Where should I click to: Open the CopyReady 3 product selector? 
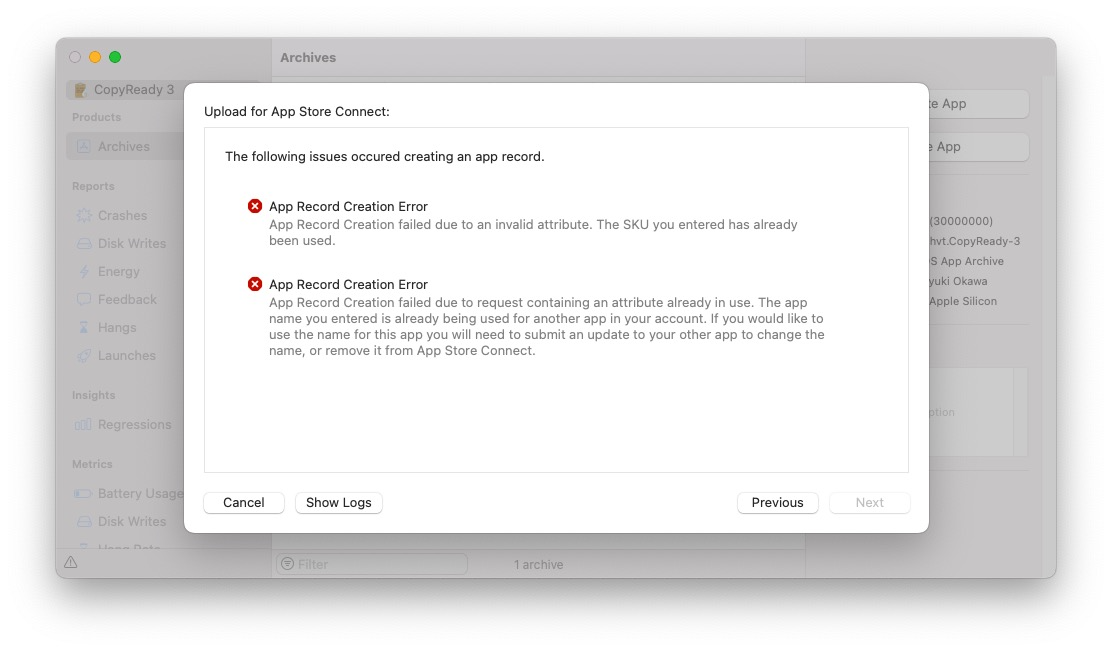tap(125, 89)
